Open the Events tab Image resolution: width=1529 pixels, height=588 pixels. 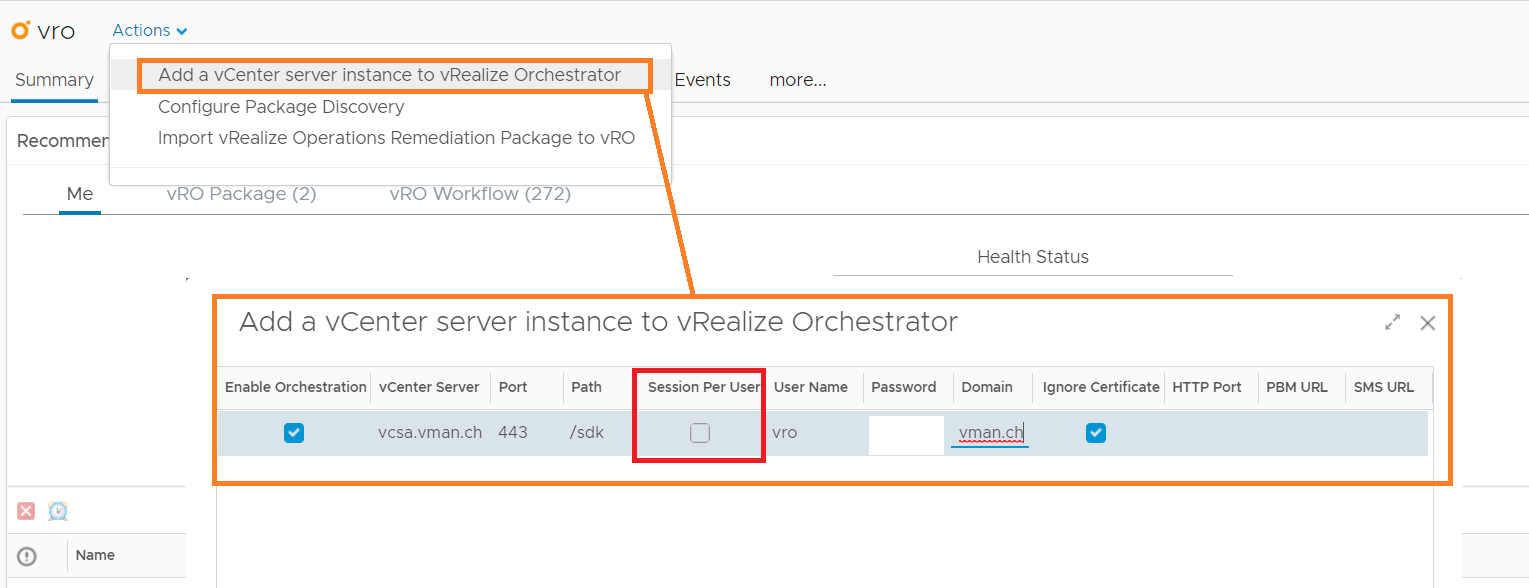coord(702,80)
